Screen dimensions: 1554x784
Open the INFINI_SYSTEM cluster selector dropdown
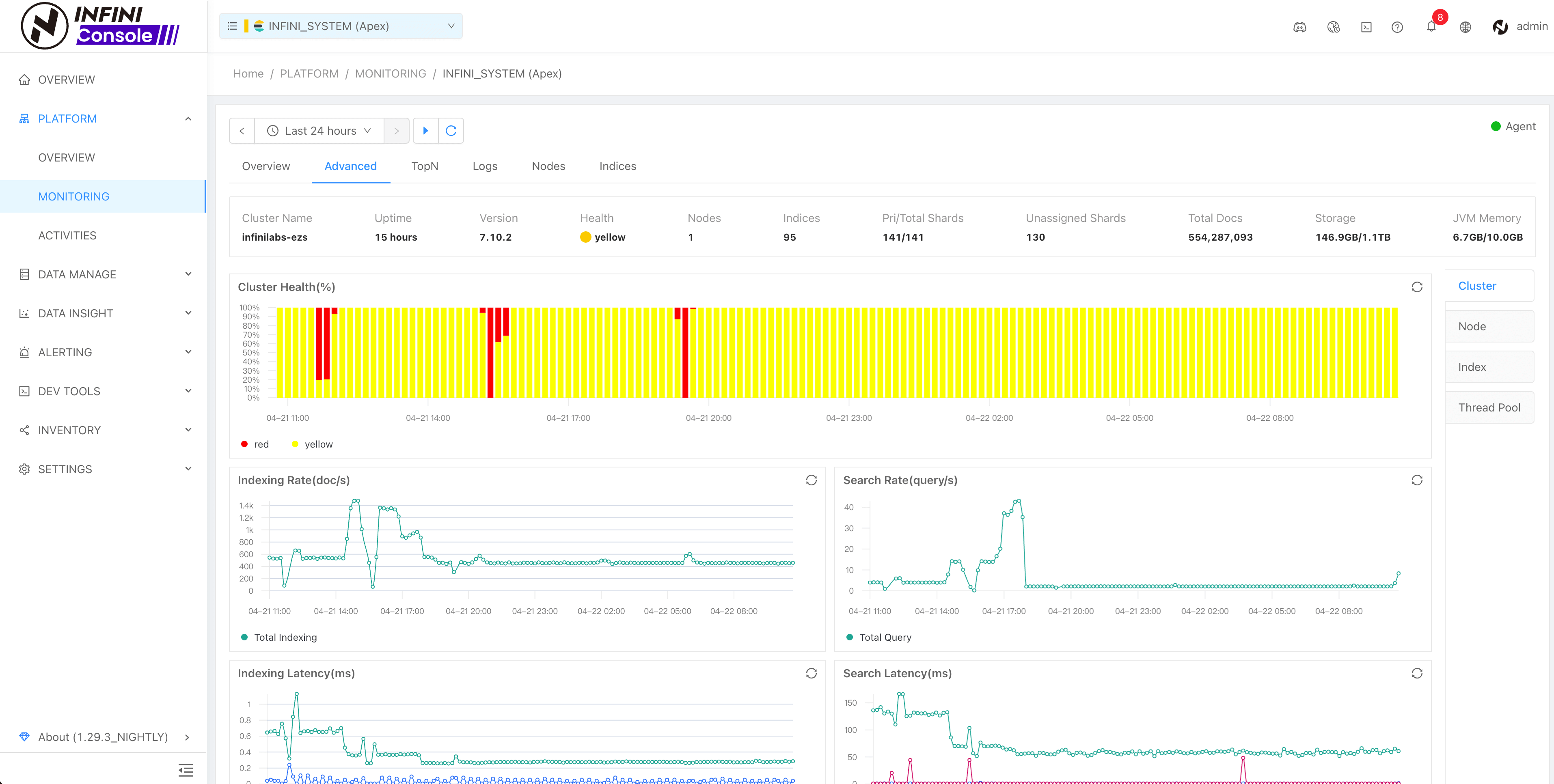(341, 26)
